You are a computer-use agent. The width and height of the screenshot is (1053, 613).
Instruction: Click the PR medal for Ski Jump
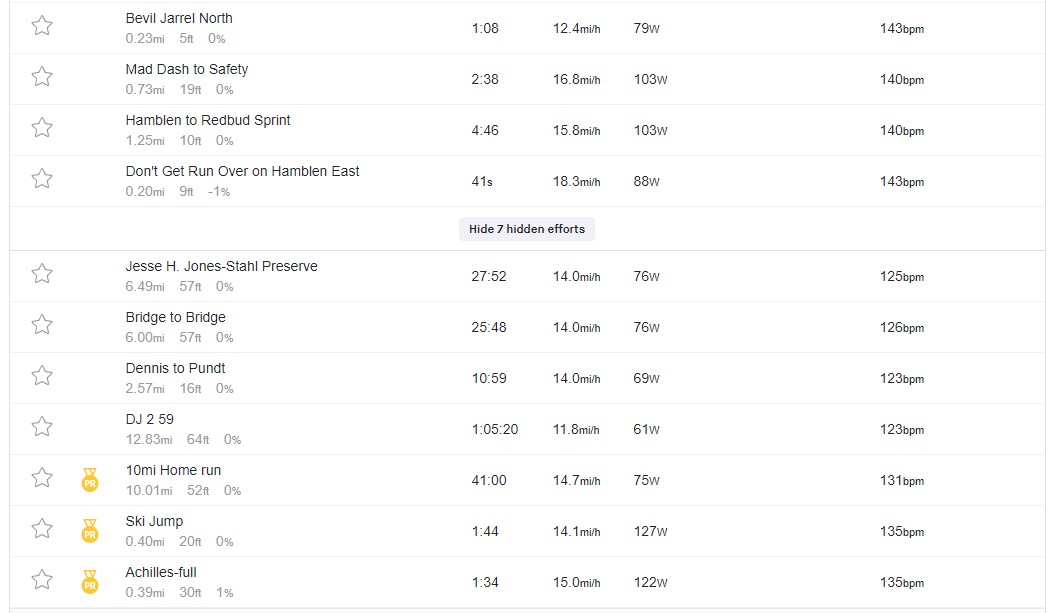pos(89,530)
